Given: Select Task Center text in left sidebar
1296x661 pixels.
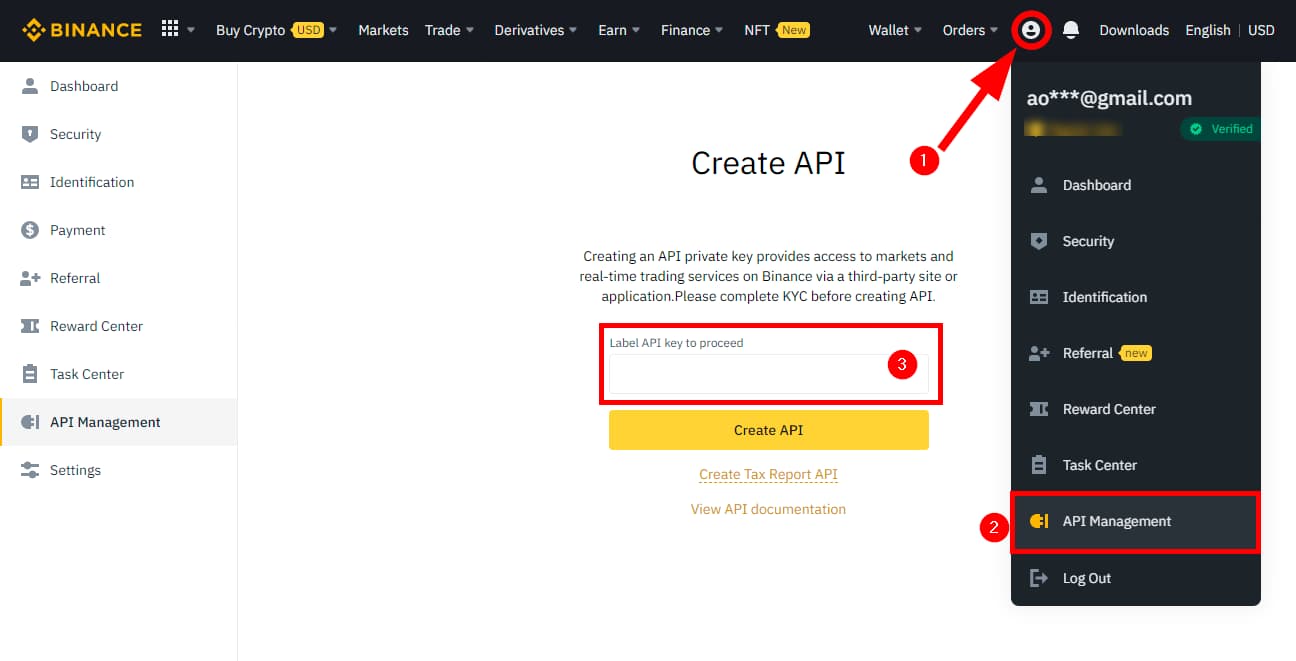Looking at the screenshot, I should [x=87, y=374].
